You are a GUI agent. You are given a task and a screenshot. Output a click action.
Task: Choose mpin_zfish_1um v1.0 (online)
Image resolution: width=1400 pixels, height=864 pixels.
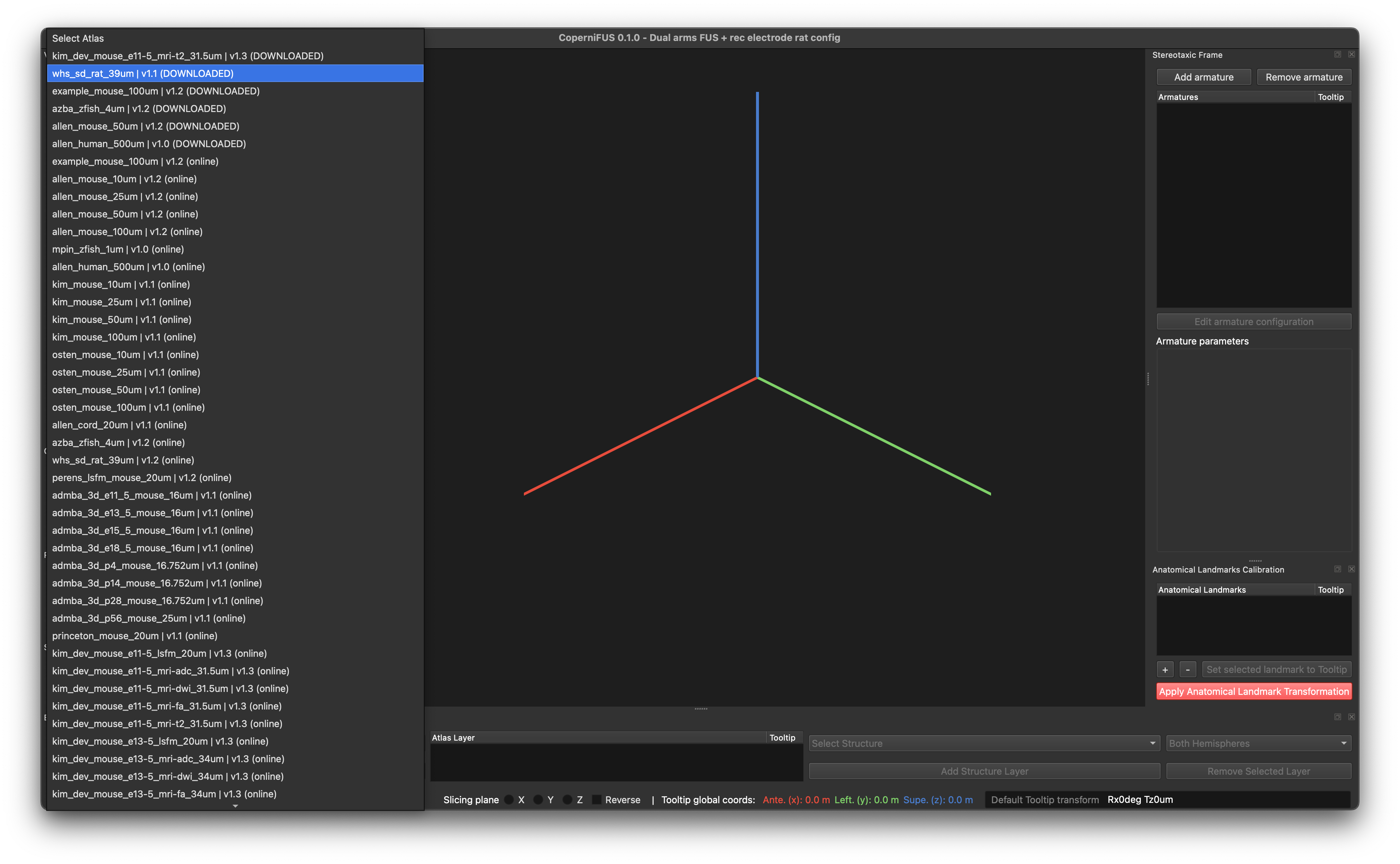point(235,249)
